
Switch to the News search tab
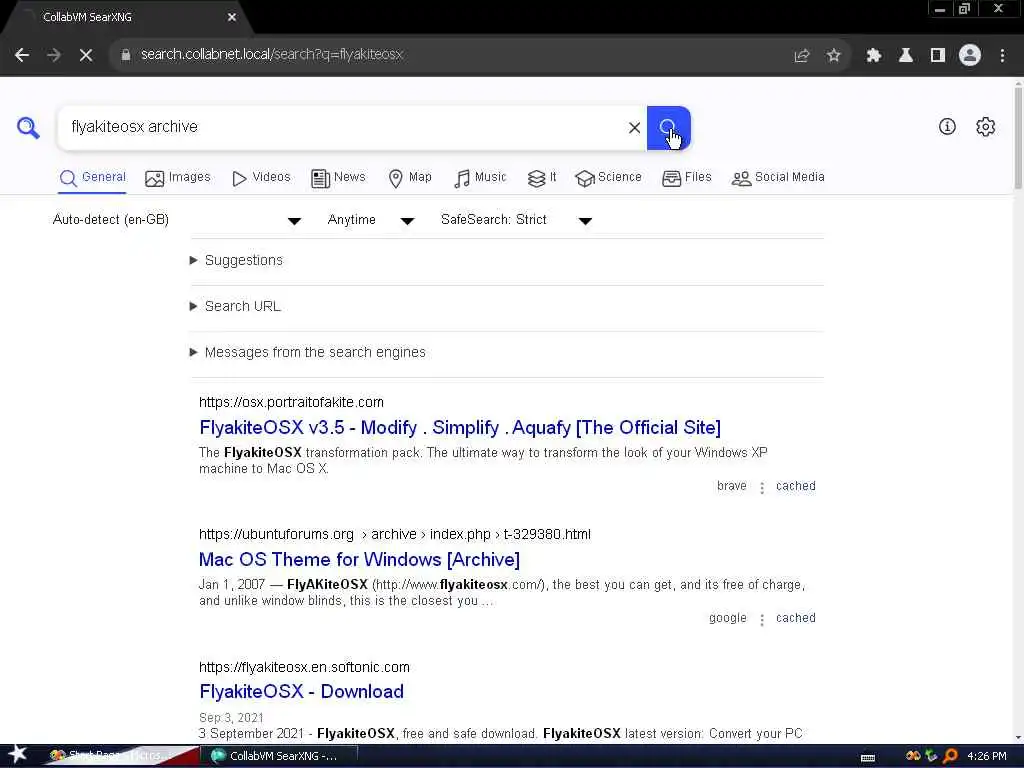pos(338,178)
